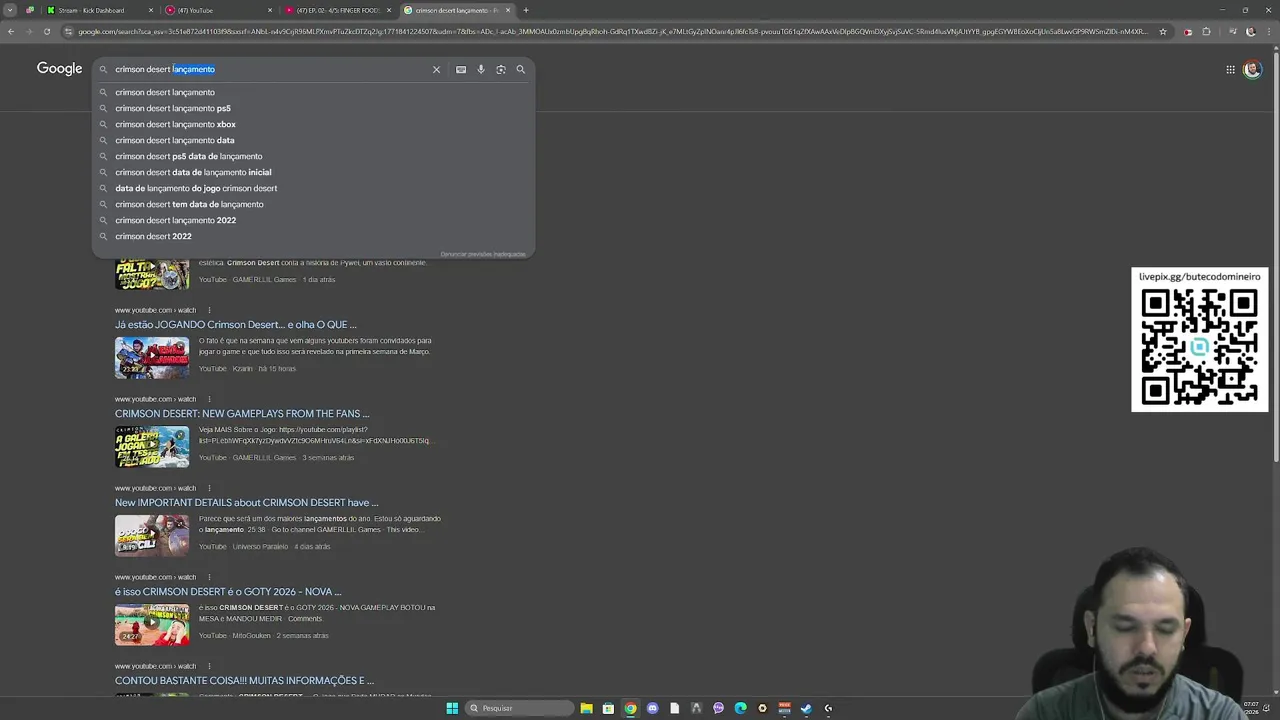Open 'New IMPORTANT DETAILS about CRIMSON DESERT' result

point(247,502)
